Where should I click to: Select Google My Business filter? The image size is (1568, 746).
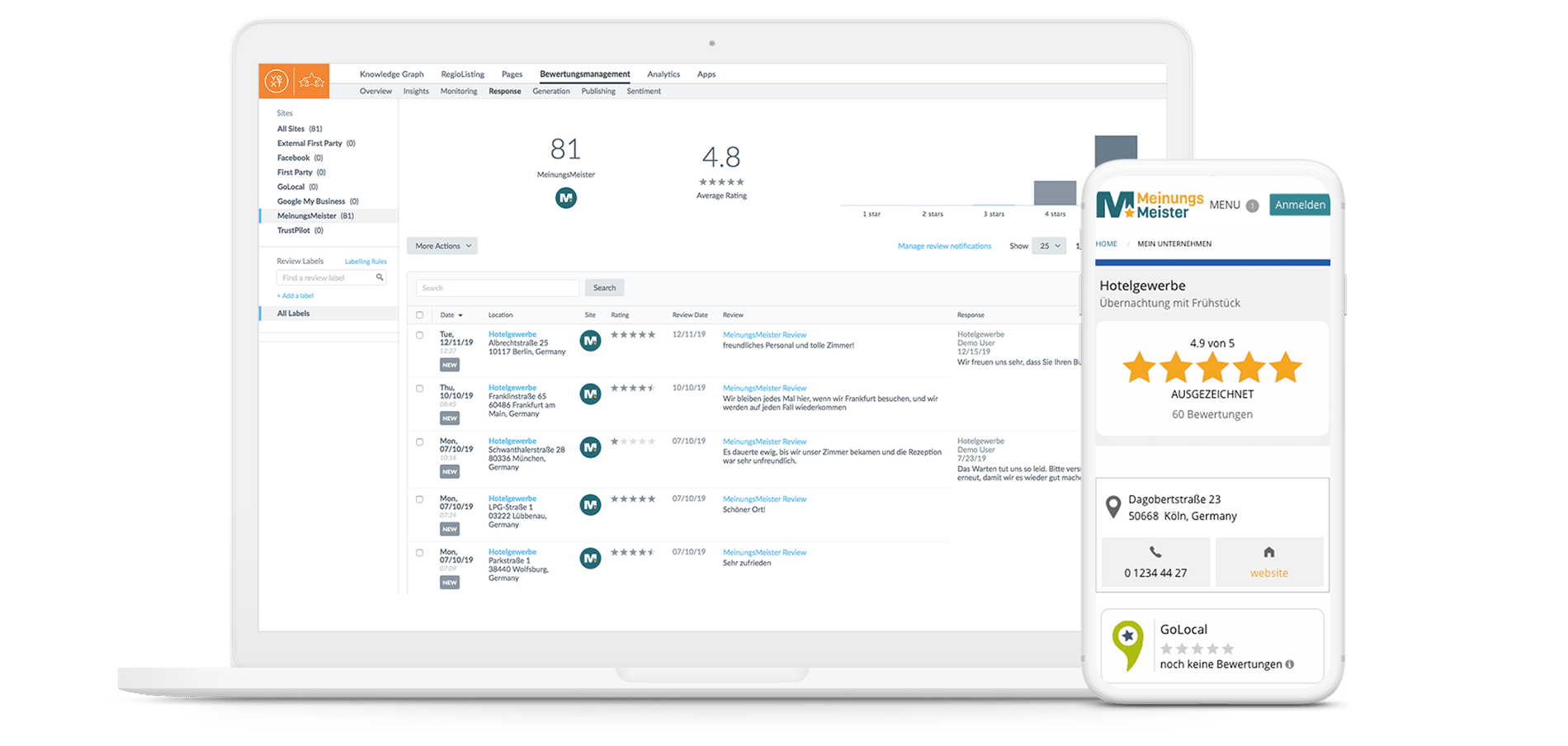[318, 201]
